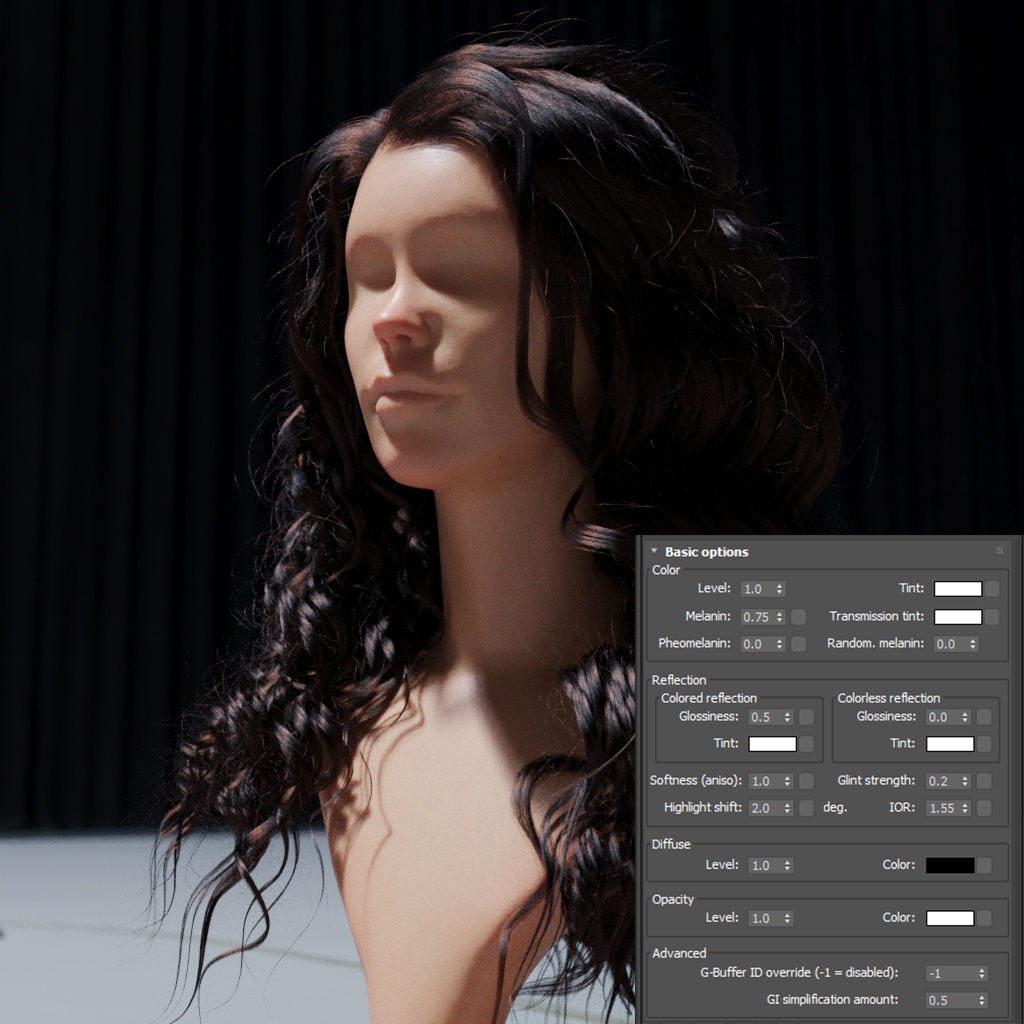Click the Softness (aniso) value field
The height and width of the screenshot is (1024, 1024).
point(765,781)
